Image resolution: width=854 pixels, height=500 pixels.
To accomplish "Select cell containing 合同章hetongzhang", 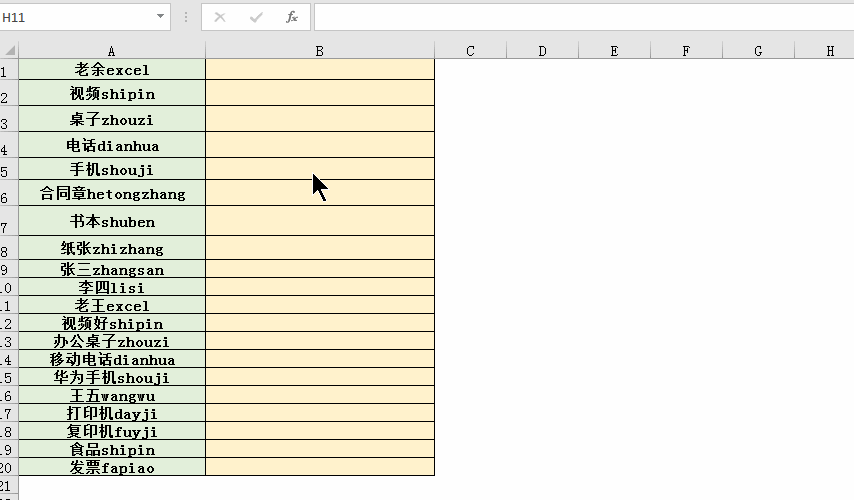I will click(112, 193).
